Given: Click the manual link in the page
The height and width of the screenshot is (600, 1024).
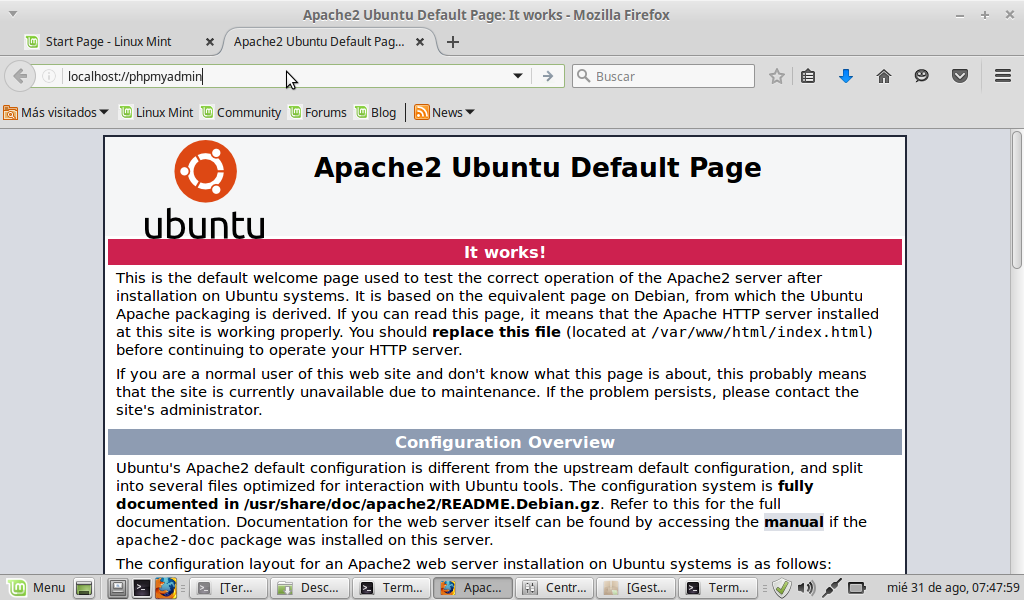Looking at the screenshot, I should pos(793,522).
